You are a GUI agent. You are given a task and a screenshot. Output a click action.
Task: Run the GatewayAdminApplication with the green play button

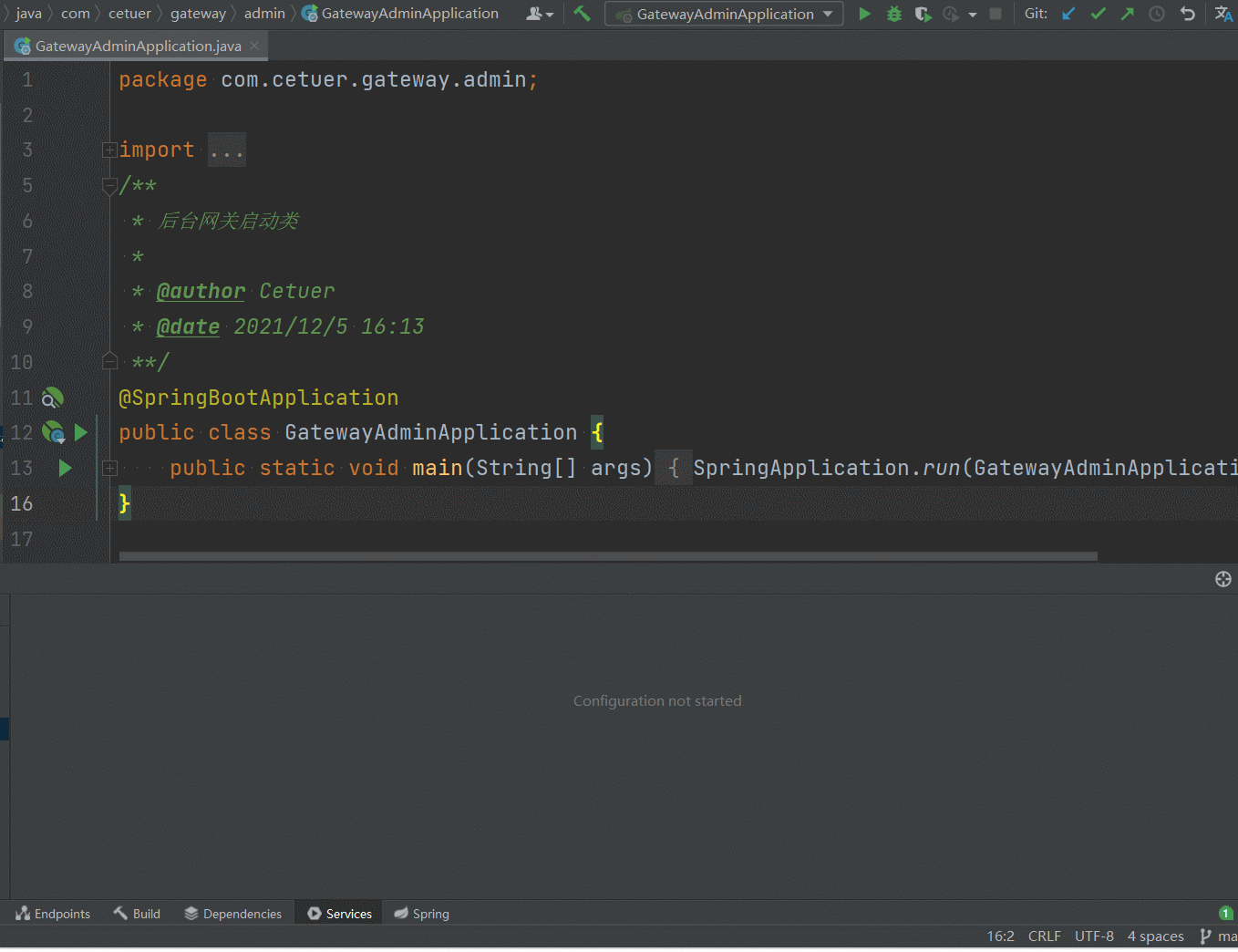click(x=864, y=14)
